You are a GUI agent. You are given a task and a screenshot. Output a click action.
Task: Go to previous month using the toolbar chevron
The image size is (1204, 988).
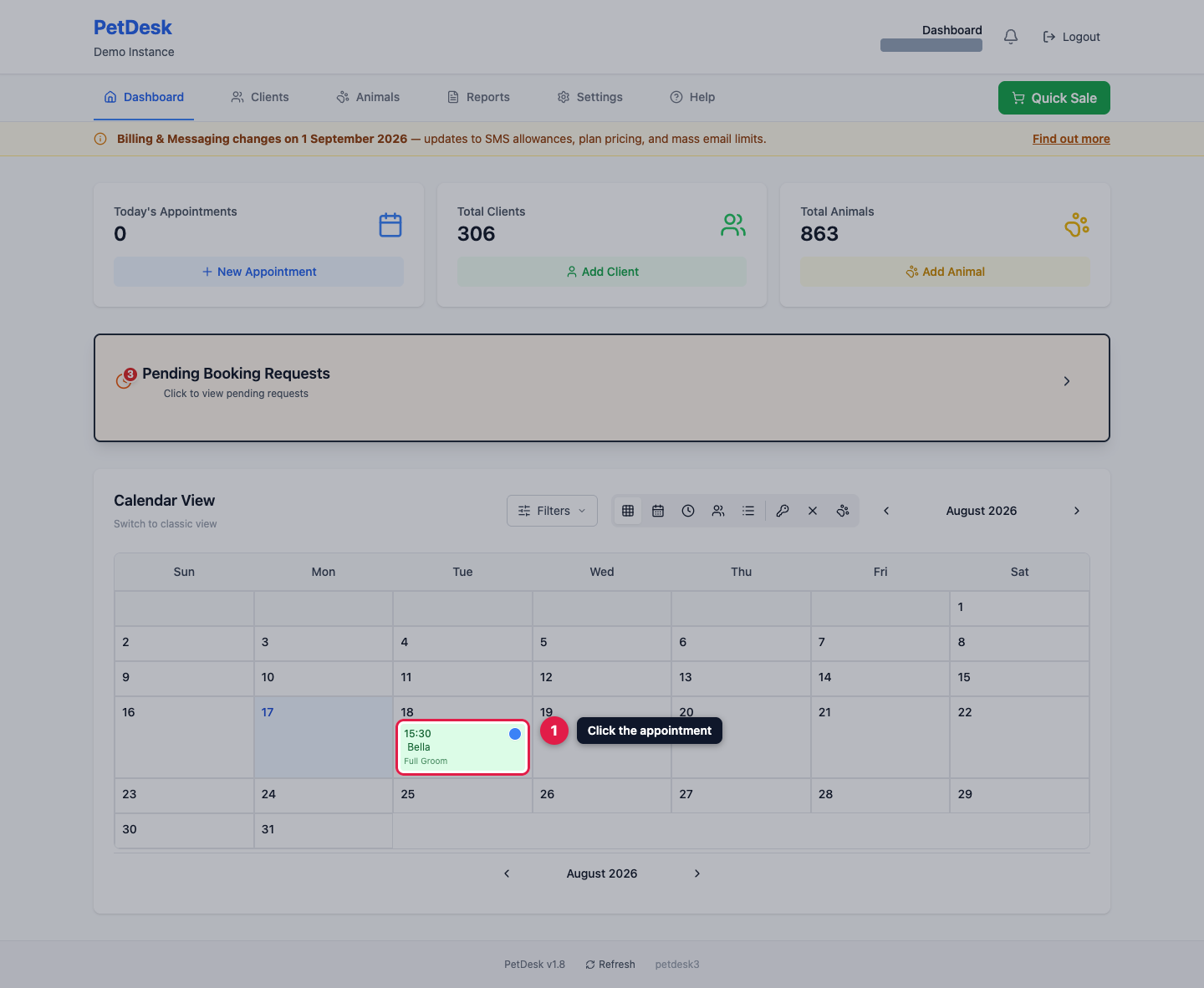pyautogui.click(x=886, y=511)
